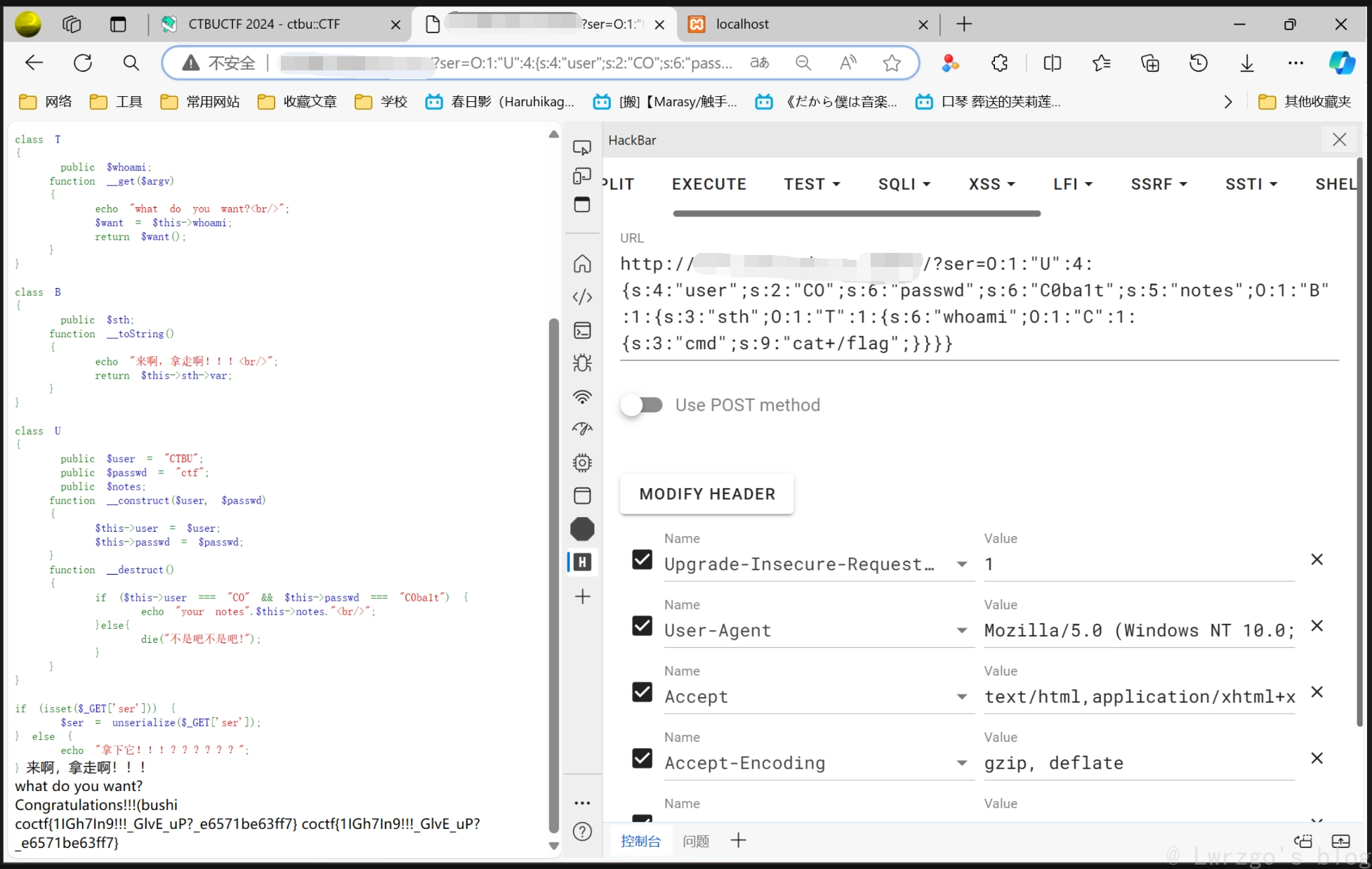
Task: Open the Elements panel code icon
Action: 582,296
